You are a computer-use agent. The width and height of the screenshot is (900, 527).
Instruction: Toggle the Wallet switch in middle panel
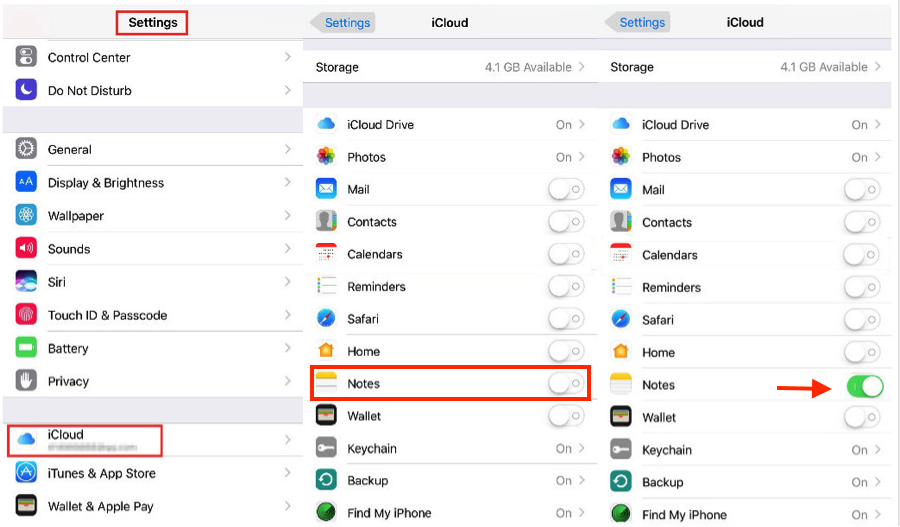point(566,416)
